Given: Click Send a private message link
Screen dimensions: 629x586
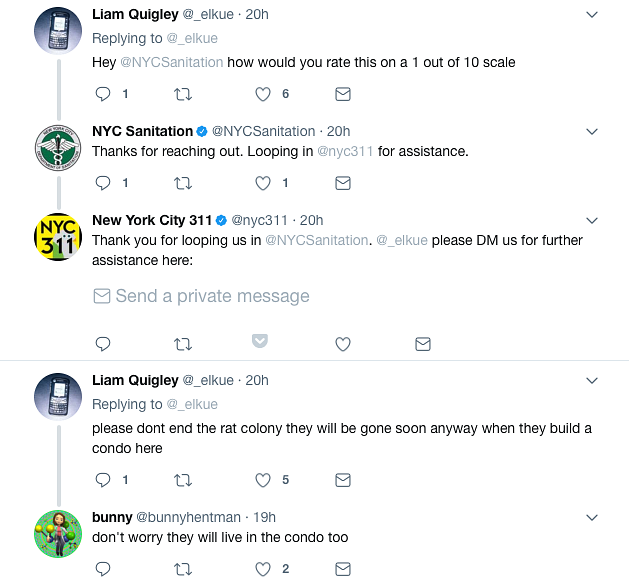Looking at the screenshot, I should [201, 296].
